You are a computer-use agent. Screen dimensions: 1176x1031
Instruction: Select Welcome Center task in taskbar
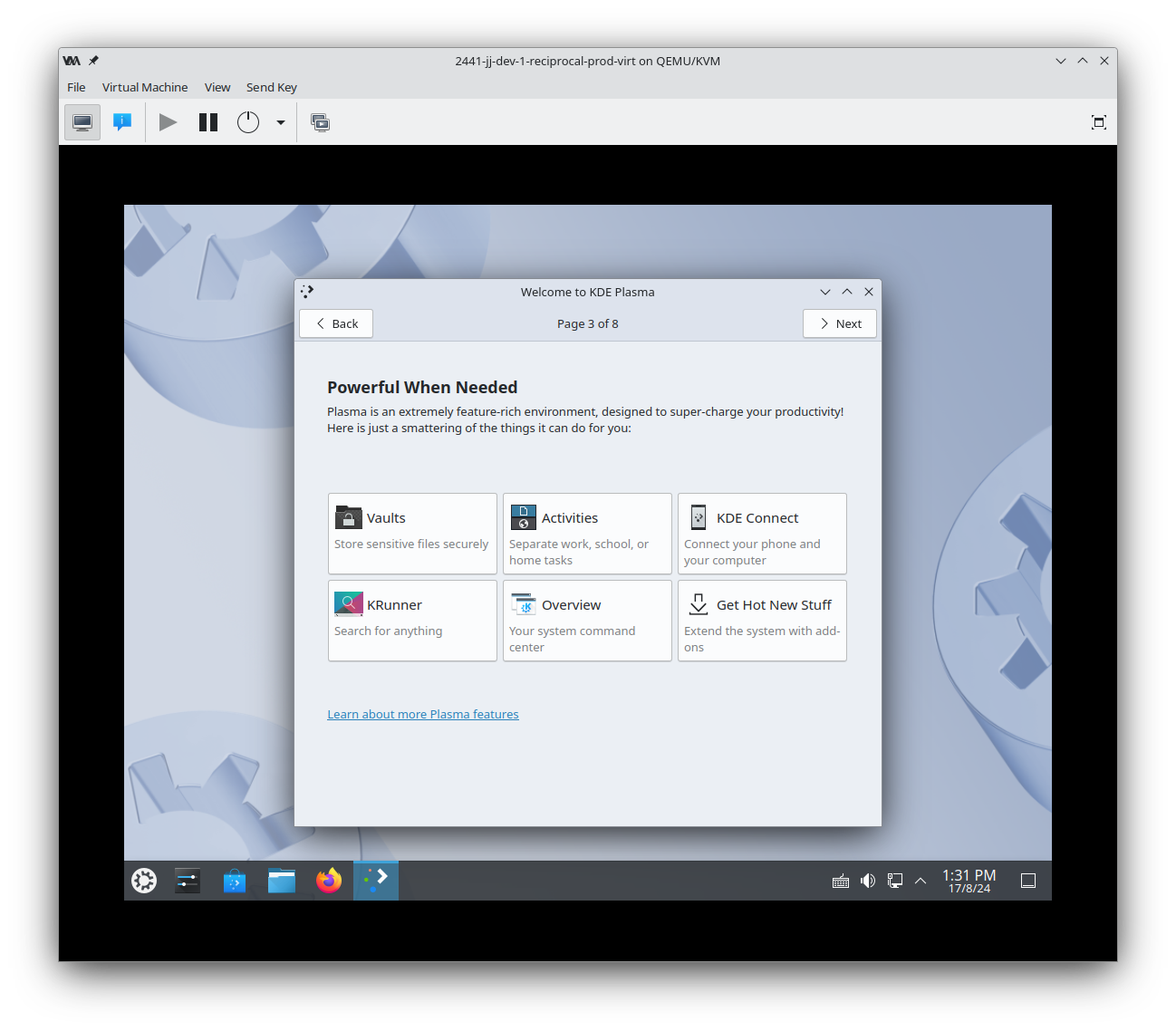click(376, 881)
